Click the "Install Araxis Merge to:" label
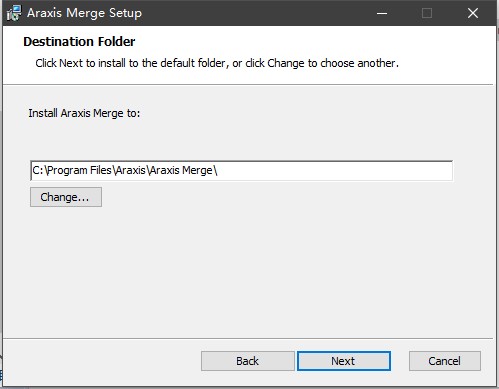This screenshot has width=499, height=389. pos(84,113)
